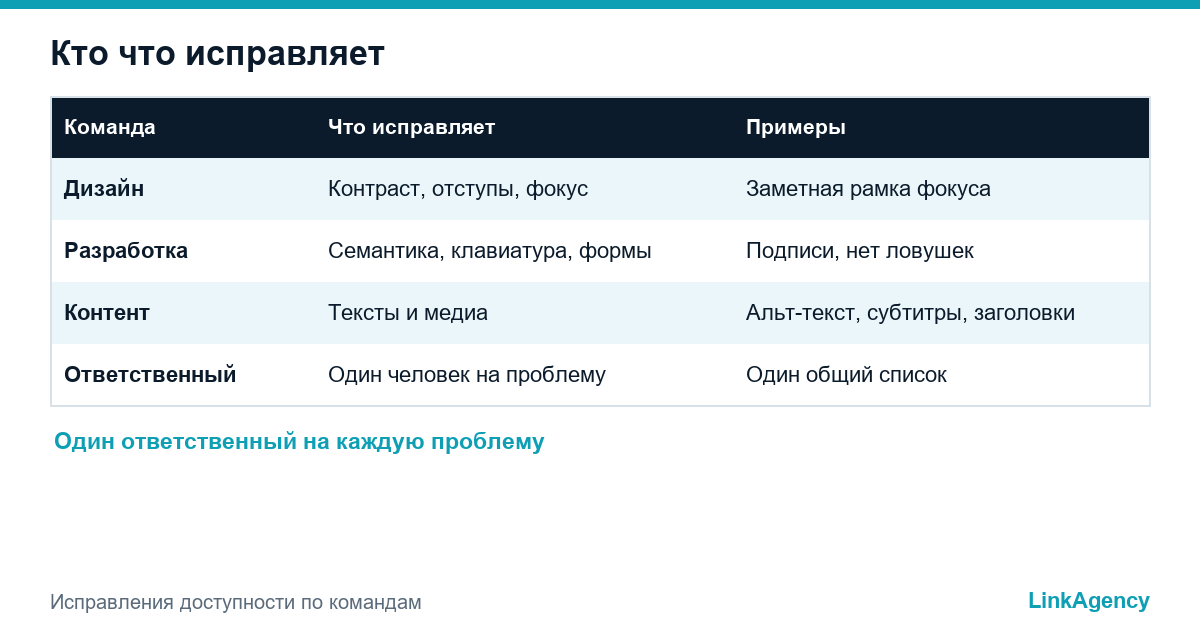The height and width of the screenshot is (630, 1200).
Task: Select the "Примеры" column header
Action: tap(796, 128)
